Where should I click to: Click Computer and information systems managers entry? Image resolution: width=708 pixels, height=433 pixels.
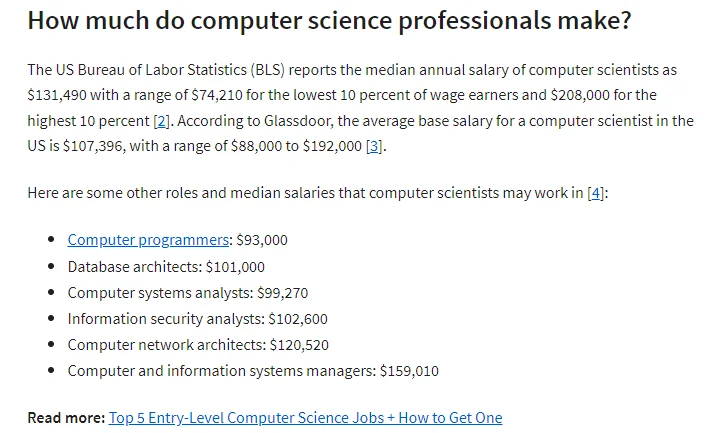(222, 371)
